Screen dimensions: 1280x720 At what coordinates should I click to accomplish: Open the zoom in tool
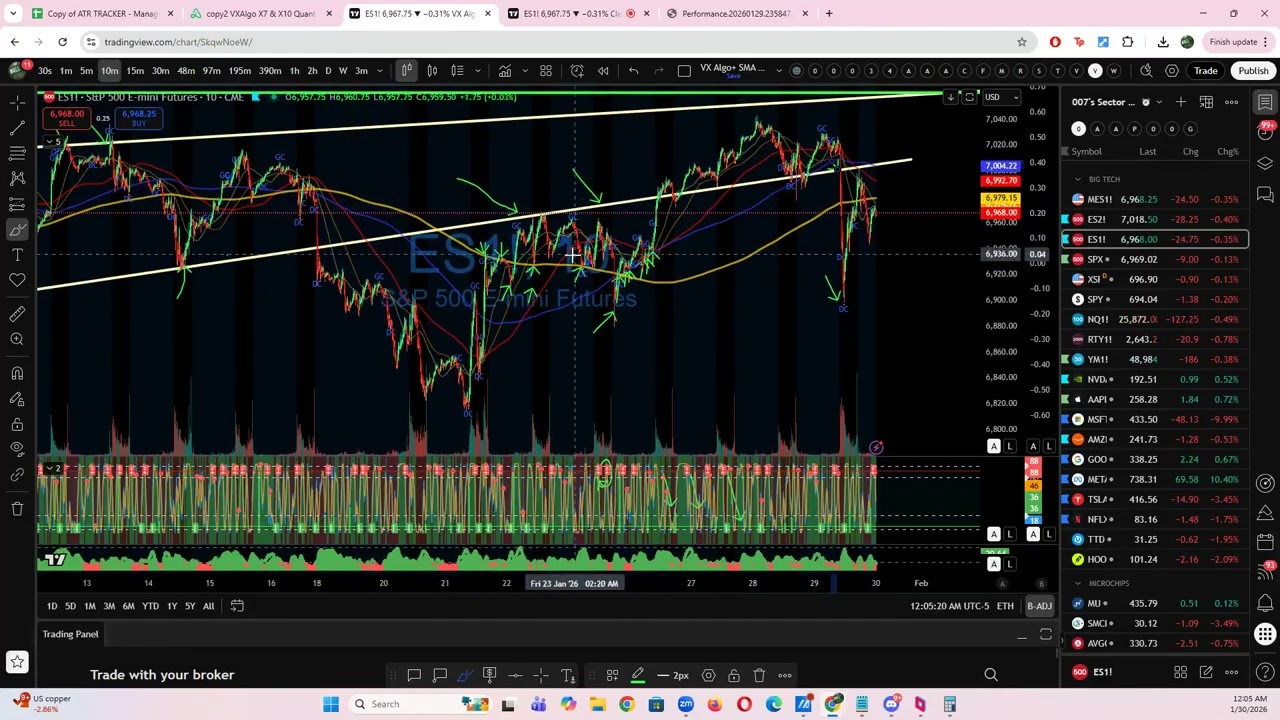(17, 340)
